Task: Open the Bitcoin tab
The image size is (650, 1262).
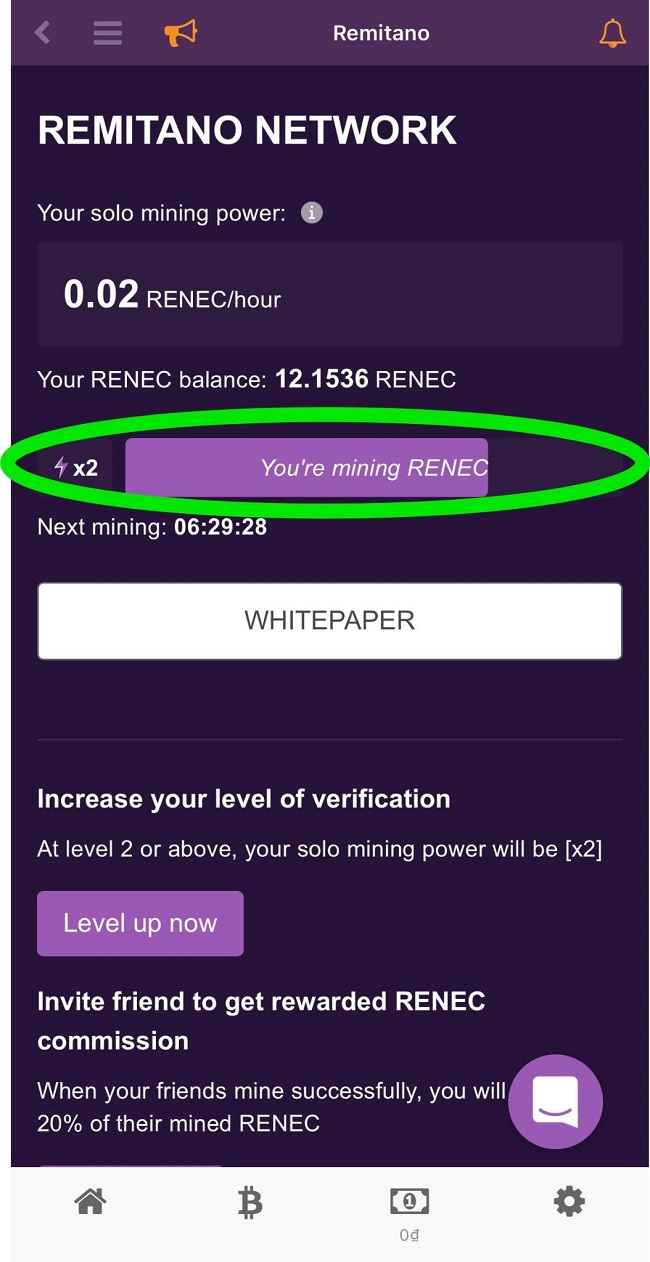Action: click(x=250, y=1203)
